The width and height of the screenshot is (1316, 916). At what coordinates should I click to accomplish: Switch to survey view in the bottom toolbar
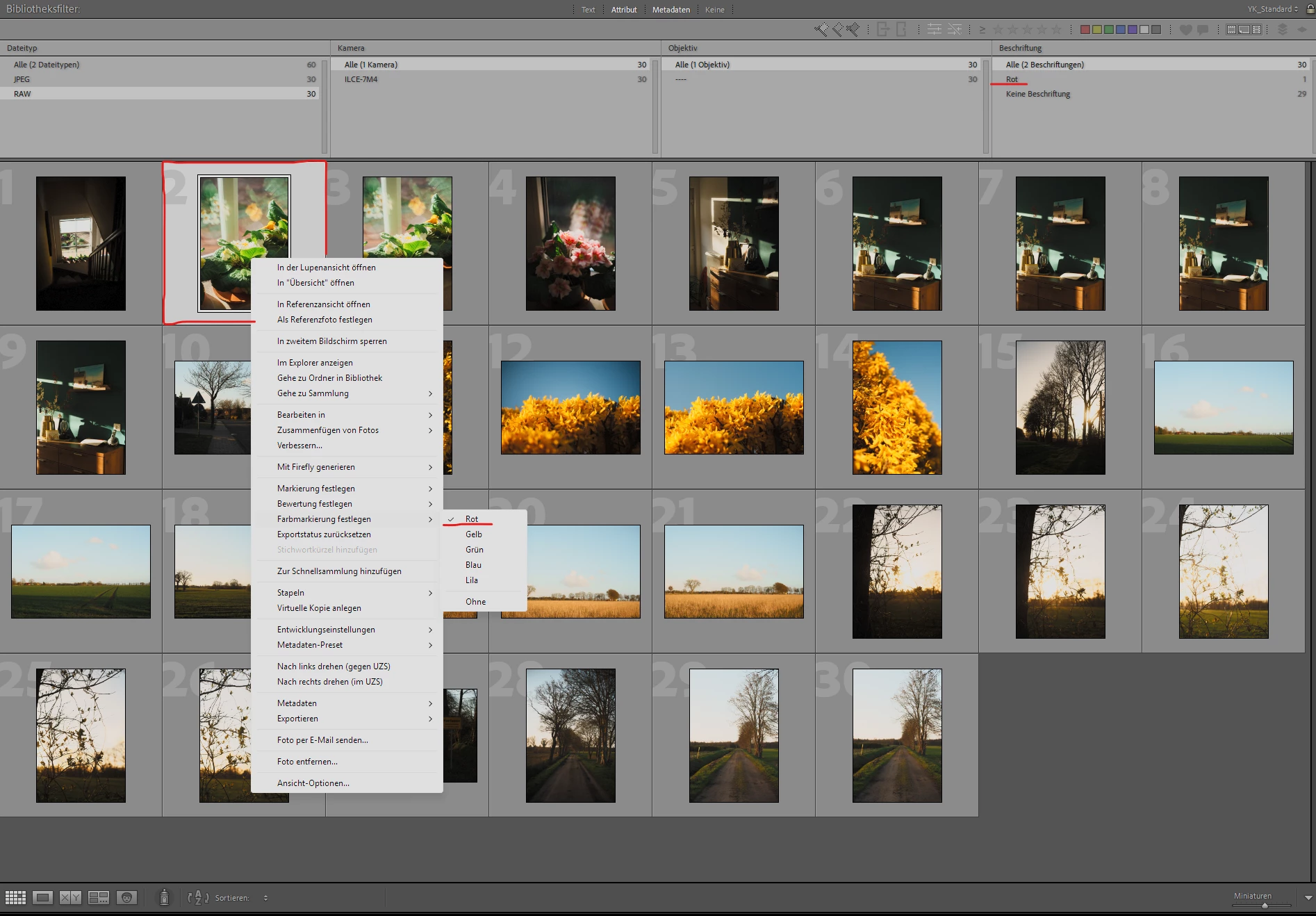point(99,897)
